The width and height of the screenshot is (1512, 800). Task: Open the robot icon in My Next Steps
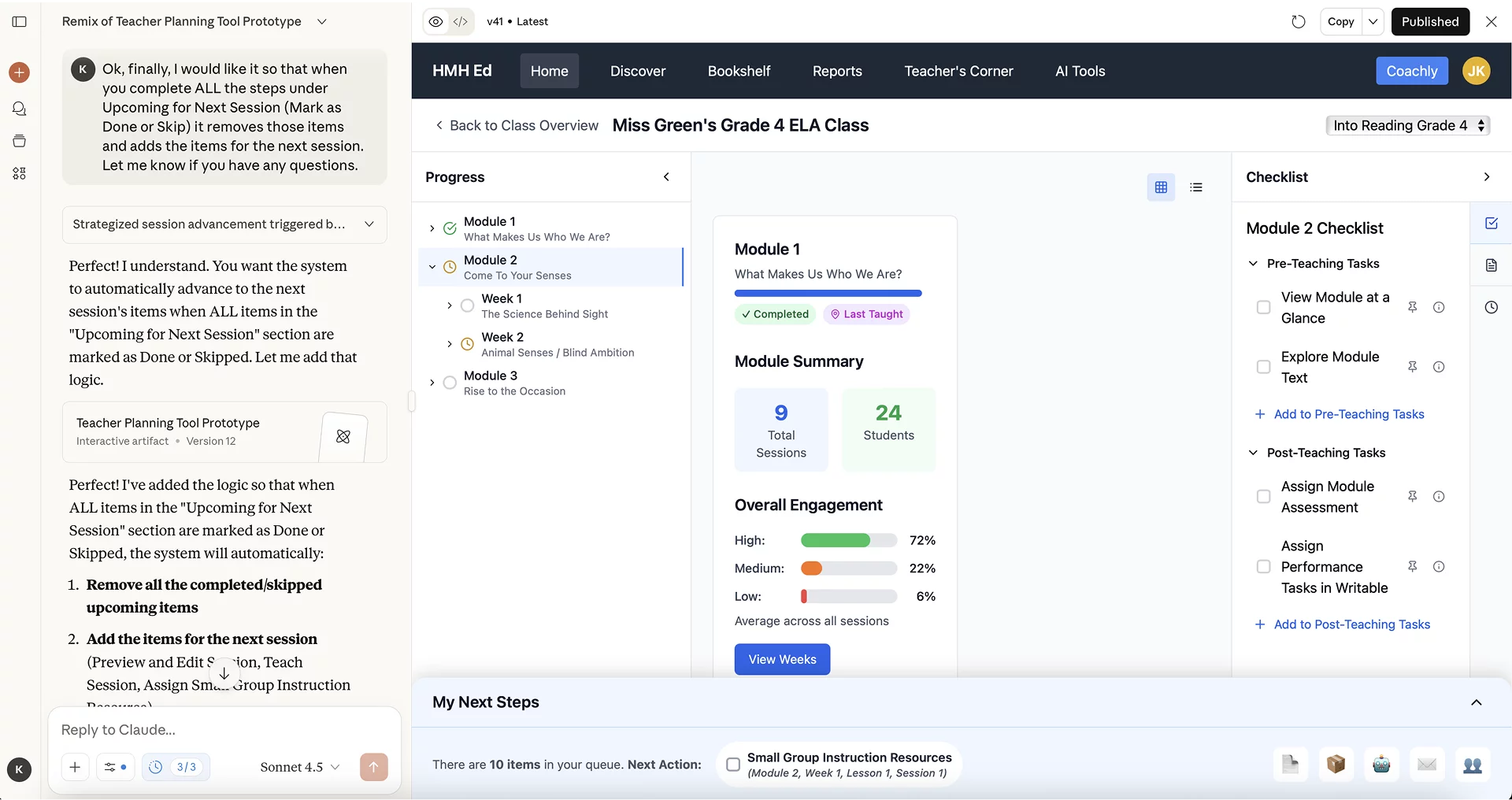point(1381,764)
